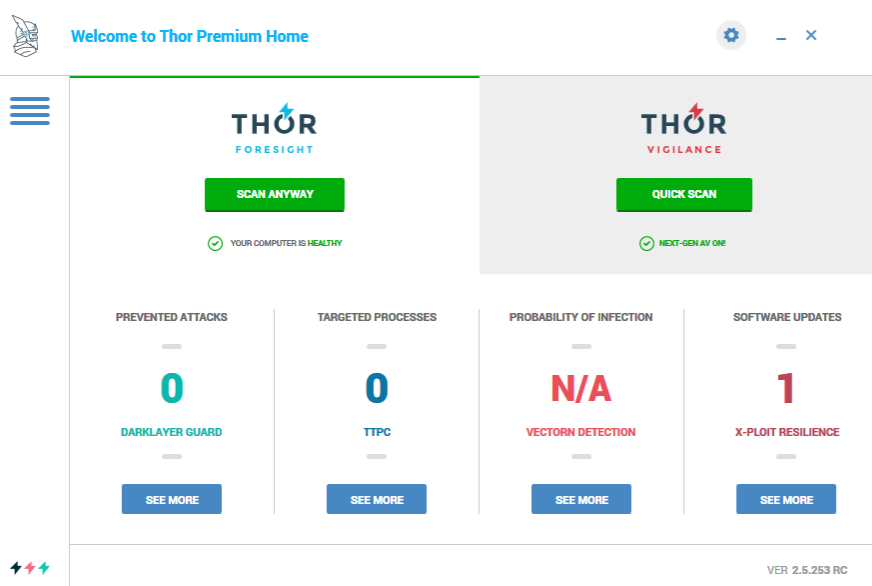
Task: Click the Thor Vigilance logo
Action: 684,129
